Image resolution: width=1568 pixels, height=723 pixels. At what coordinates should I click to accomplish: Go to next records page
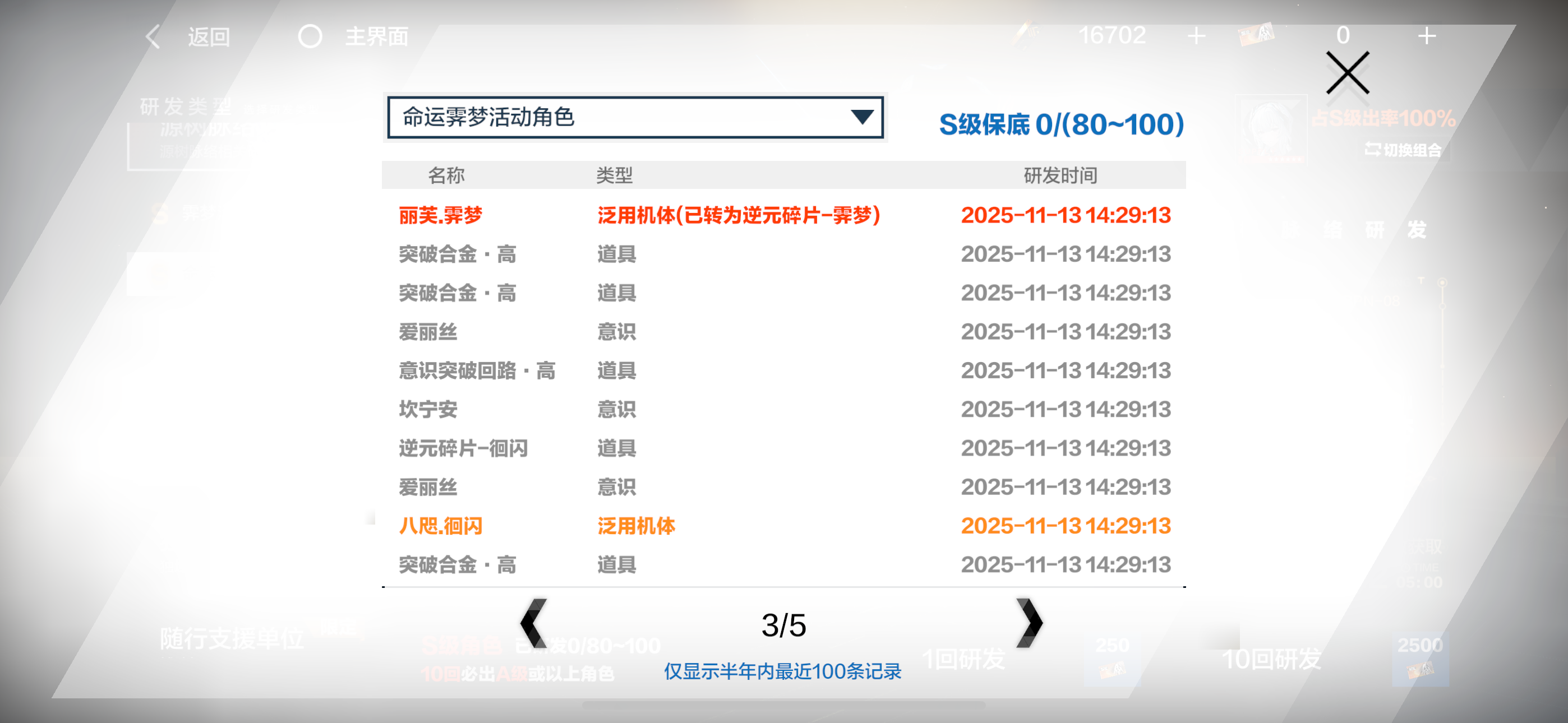(x=1029, y=623)
